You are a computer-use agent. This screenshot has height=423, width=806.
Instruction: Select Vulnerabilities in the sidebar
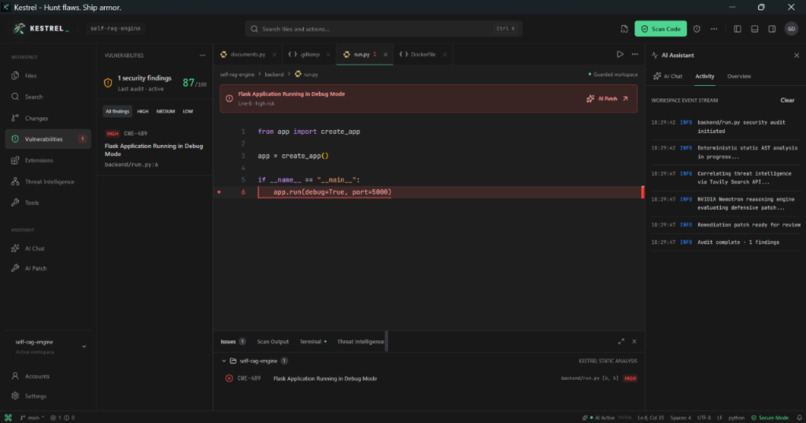48,139
